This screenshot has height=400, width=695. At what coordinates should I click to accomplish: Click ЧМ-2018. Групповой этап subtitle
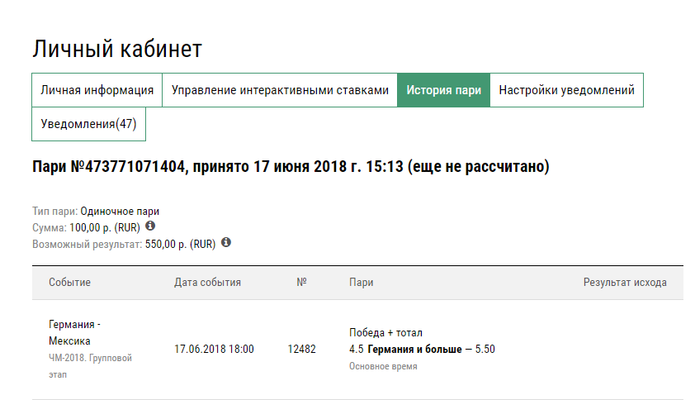pyautogui.click(x=90, y=364)
